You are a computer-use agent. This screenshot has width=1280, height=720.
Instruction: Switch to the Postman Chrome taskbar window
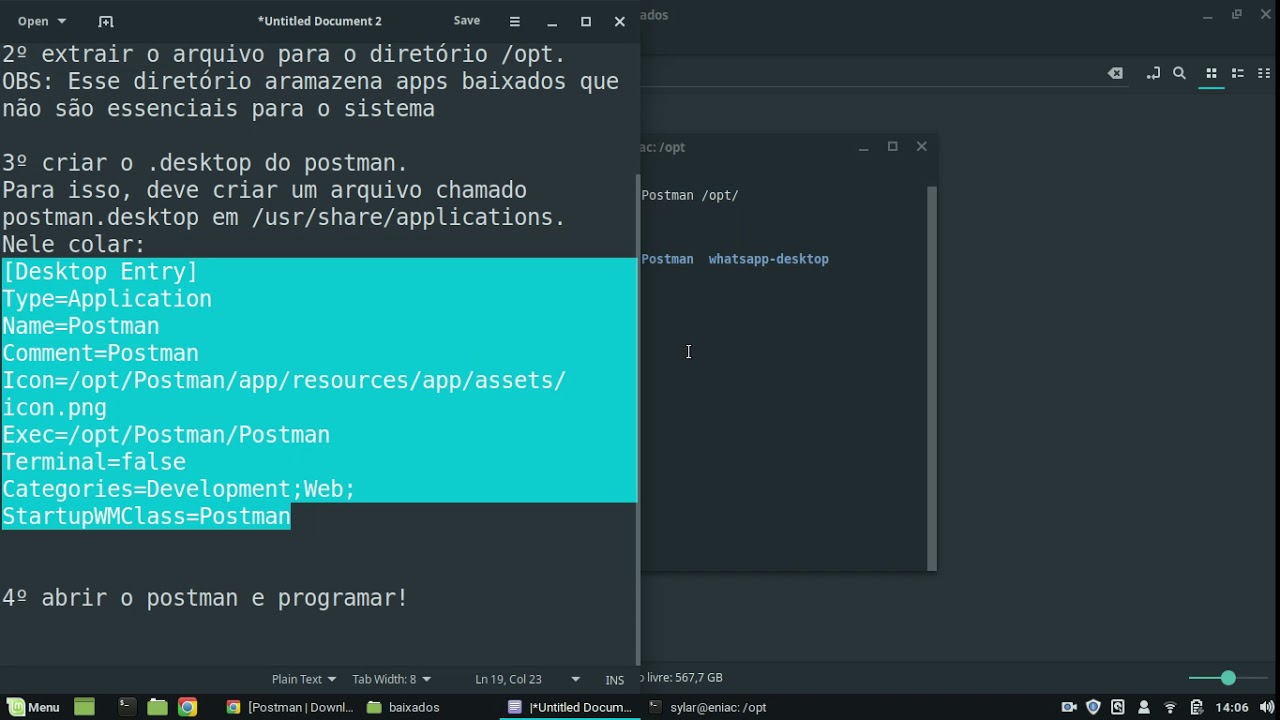pyautogui.click(x=290, y=707)
